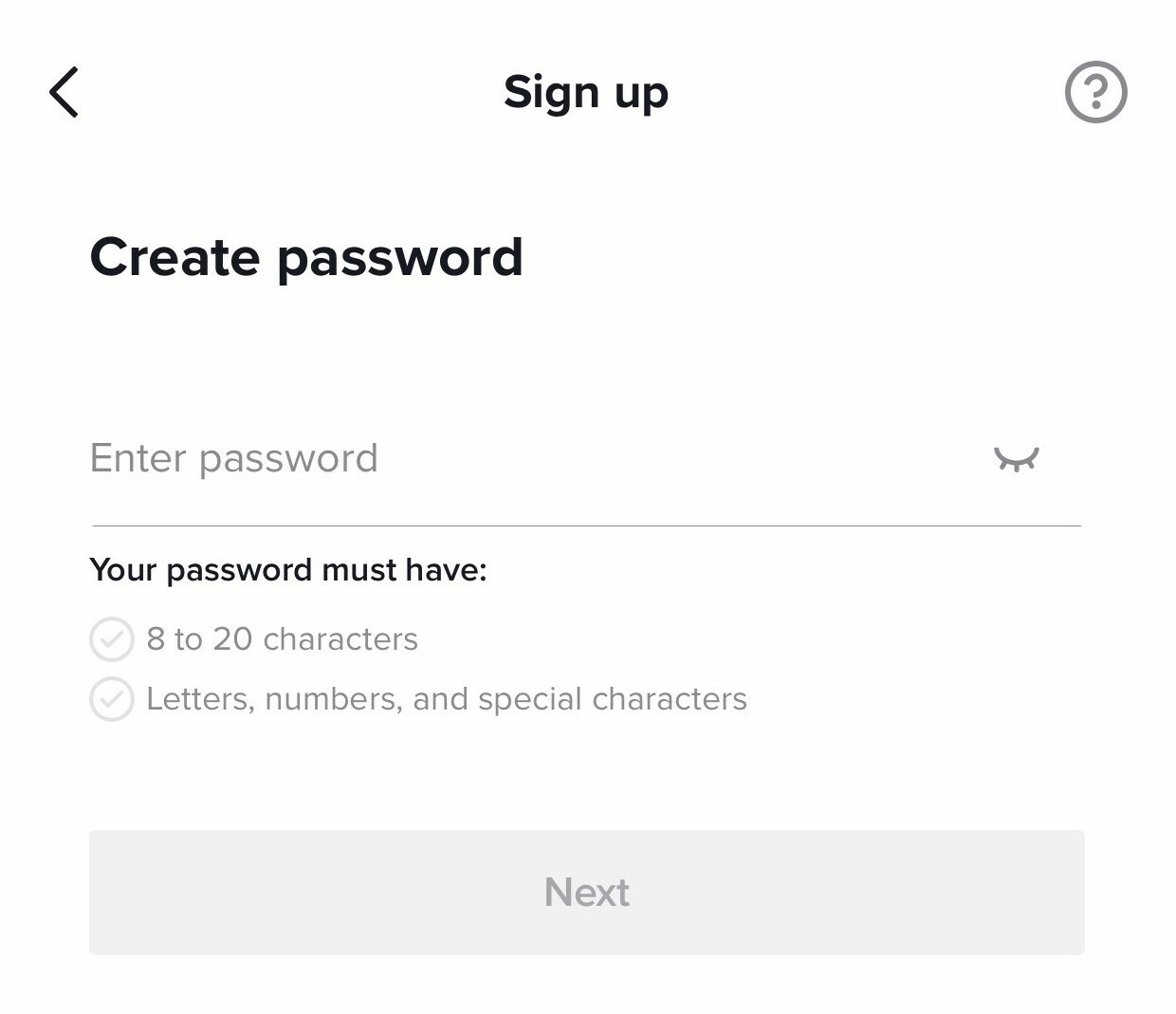This screenshot has height=1014, width=1176.
Task: Return to previous sign up step
Action: tap(64, 92)
